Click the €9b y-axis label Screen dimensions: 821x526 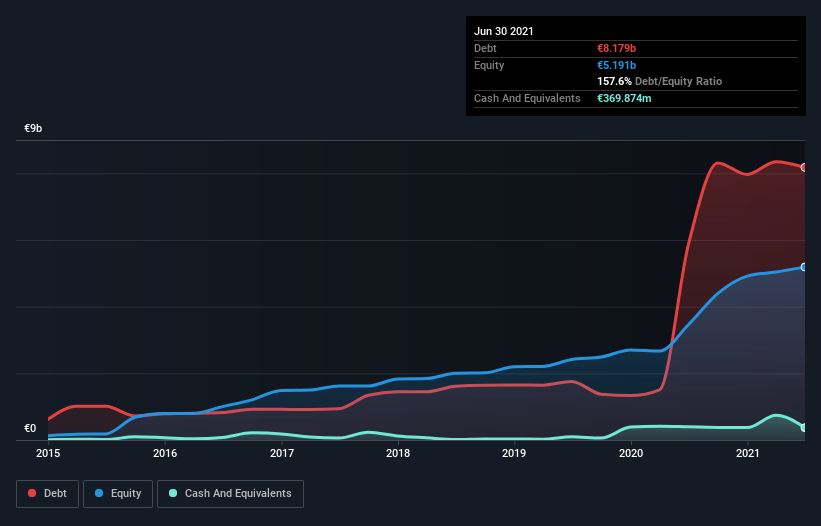click(33, 128)
